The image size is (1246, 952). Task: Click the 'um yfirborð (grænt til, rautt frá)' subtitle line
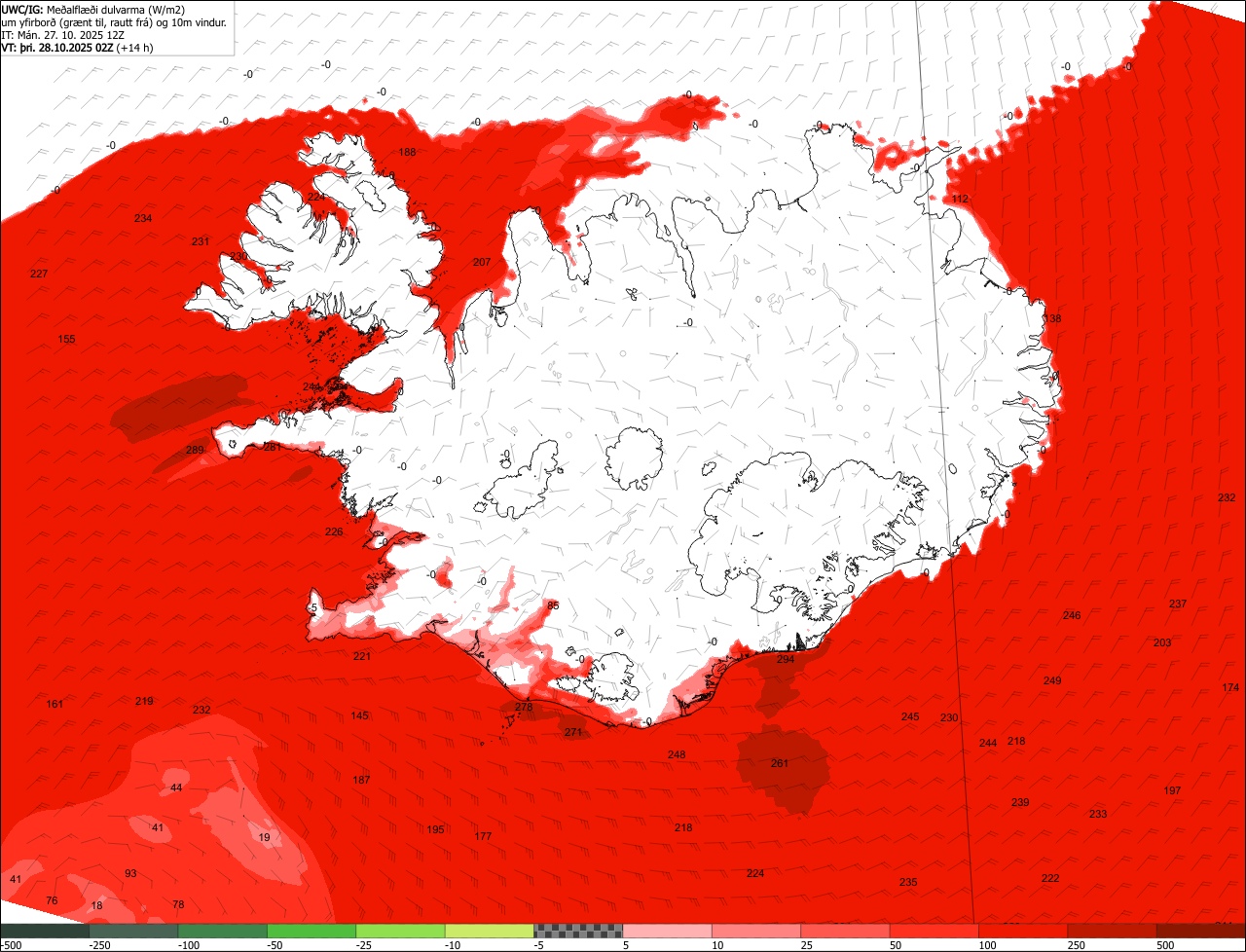coord(115,22)
